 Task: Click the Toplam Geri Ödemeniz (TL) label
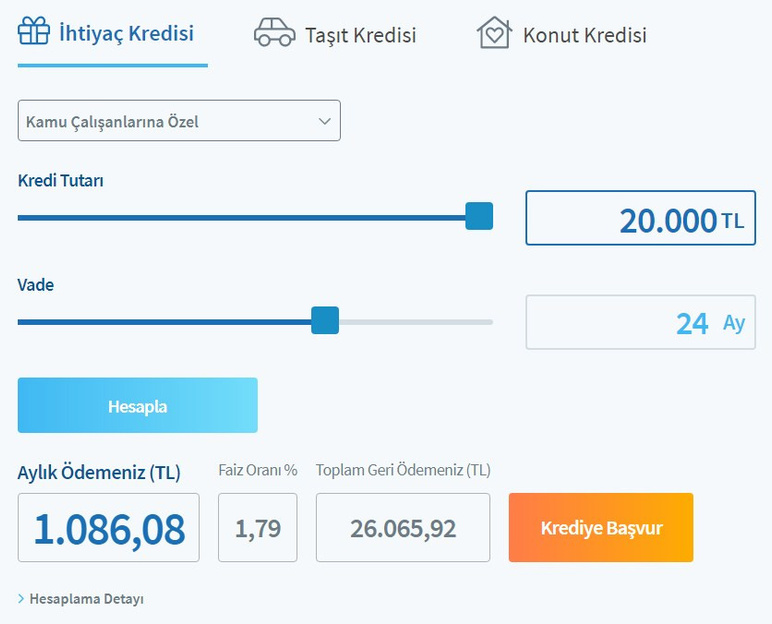click(403, 470)
